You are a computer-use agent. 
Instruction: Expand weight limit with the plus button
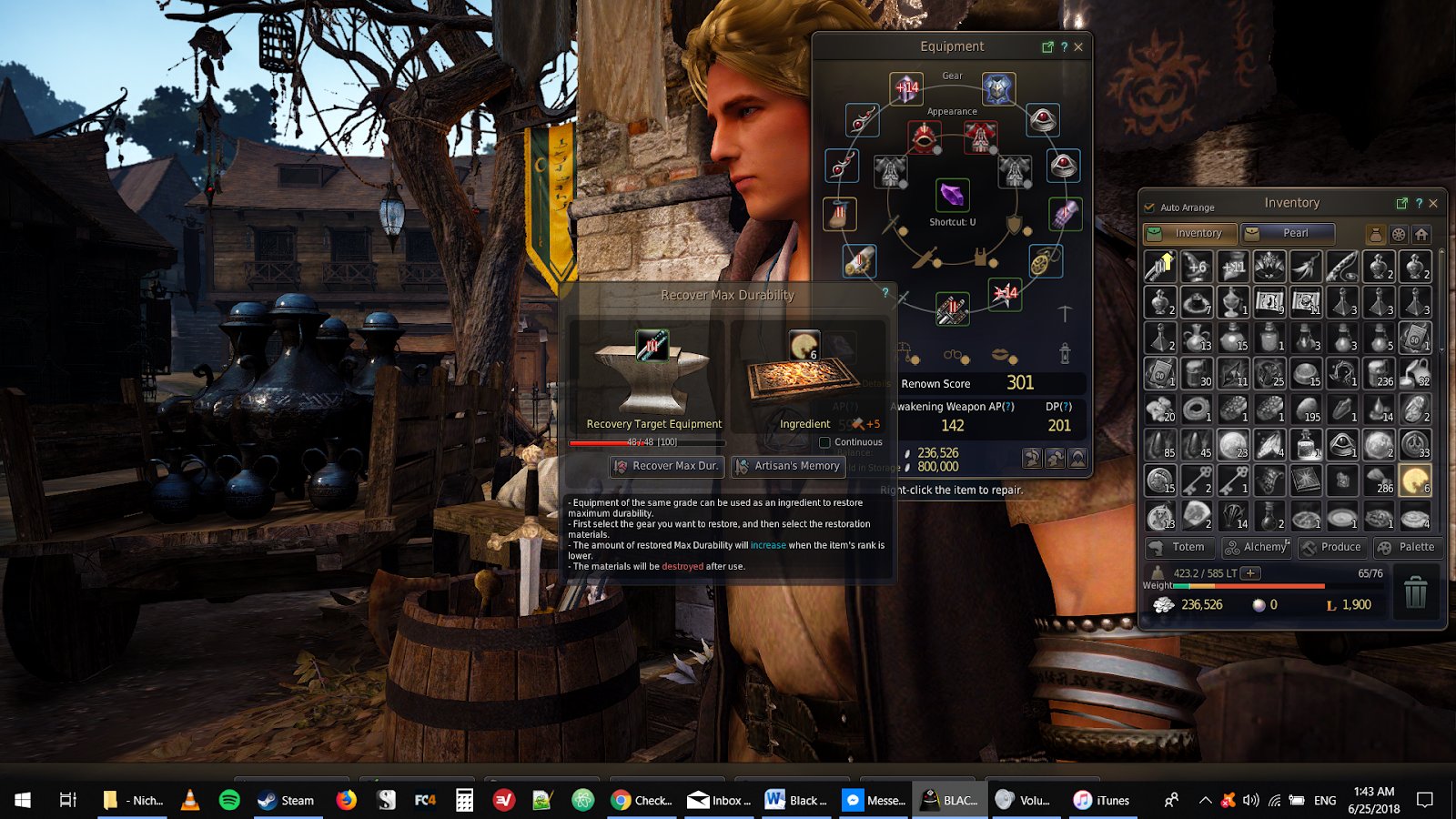(1251, 573)
